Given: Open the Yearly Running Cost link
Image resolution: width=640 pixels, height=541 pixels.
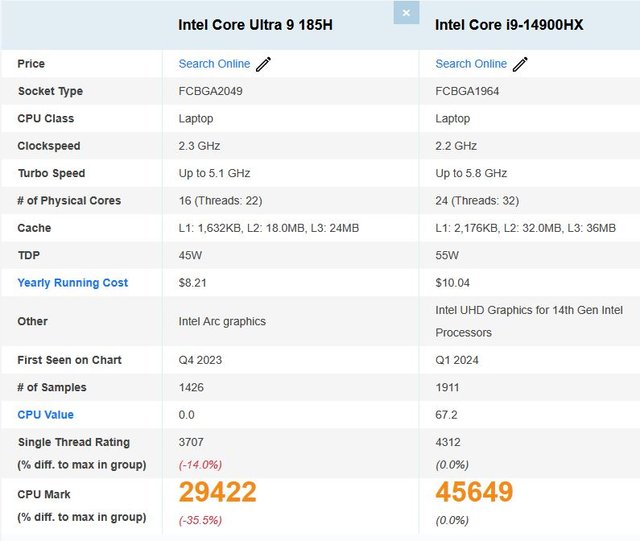Looking at the screenshot, I should [73, 283].
